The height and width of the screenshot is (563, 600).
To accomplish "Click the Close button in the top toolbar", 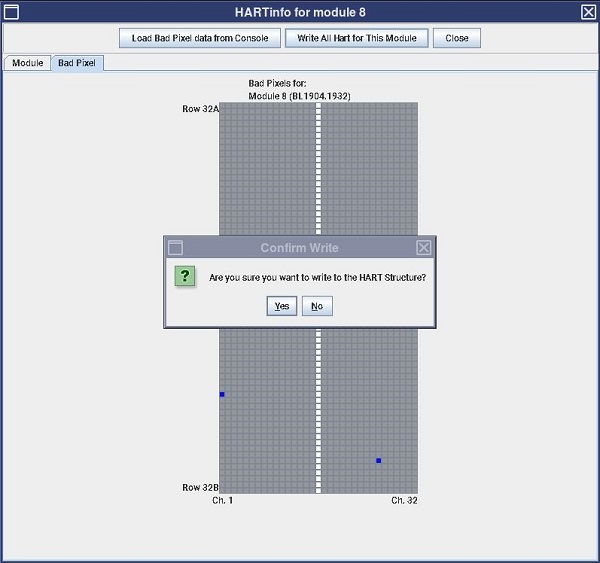I will (x=457, y=38).
